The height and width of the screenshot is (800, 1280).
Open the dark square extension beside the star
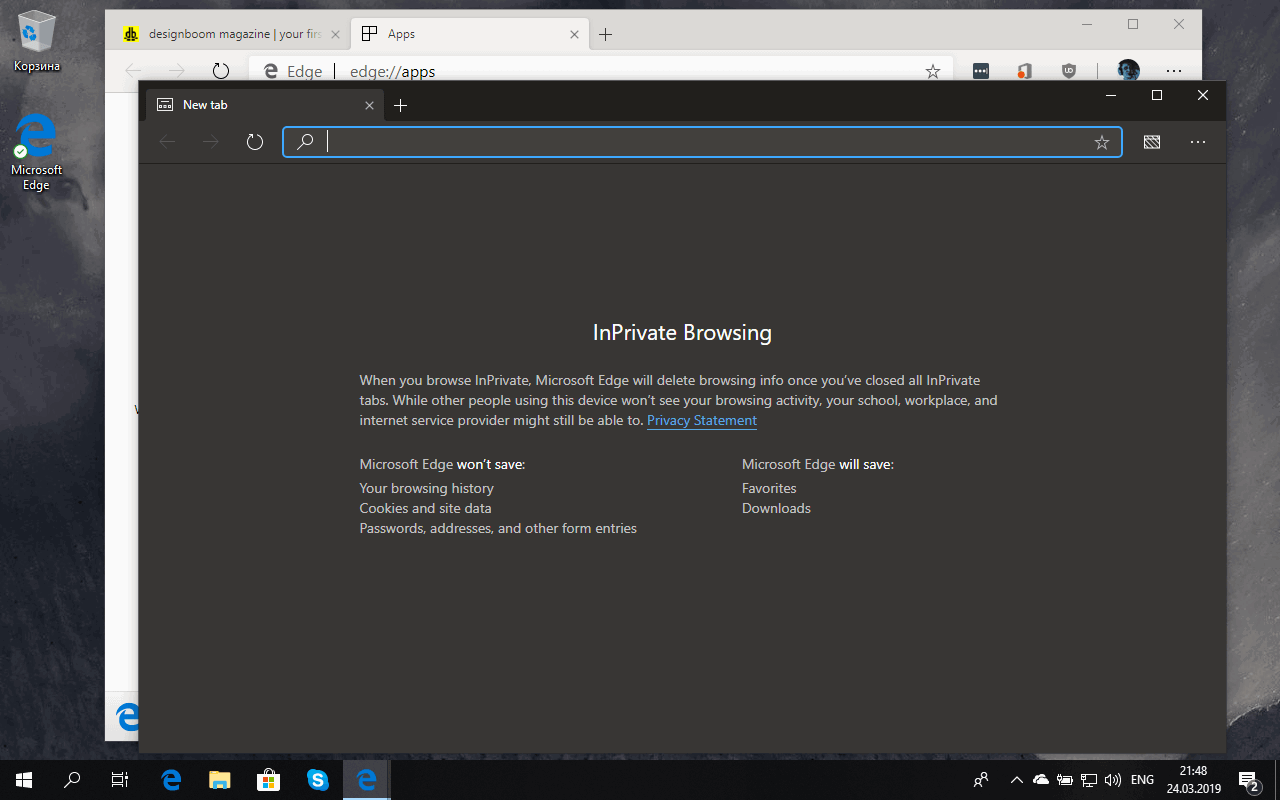point(981,71)
